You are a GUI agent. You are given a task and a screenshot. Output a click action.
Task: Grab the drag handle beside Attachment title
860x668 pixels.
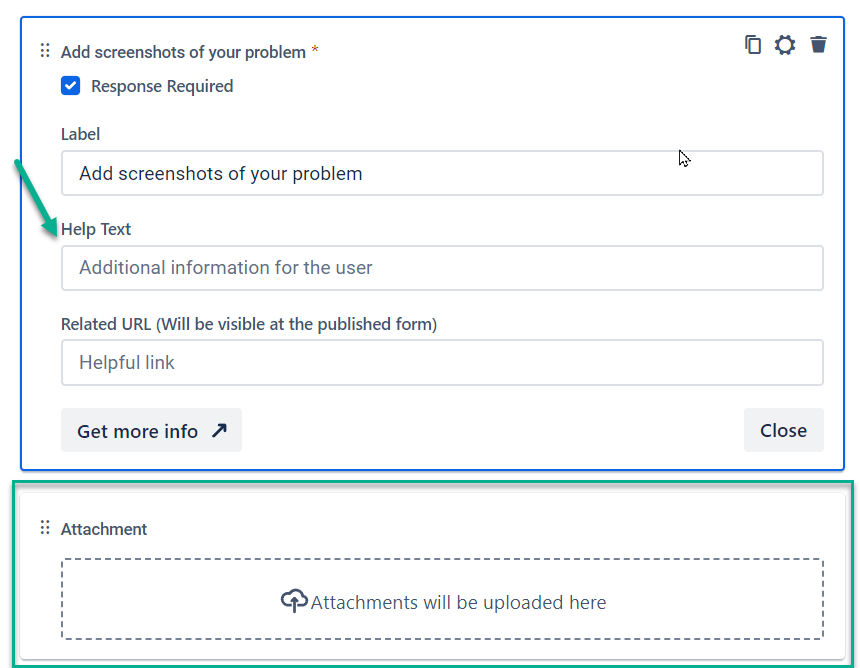[45, 528]
